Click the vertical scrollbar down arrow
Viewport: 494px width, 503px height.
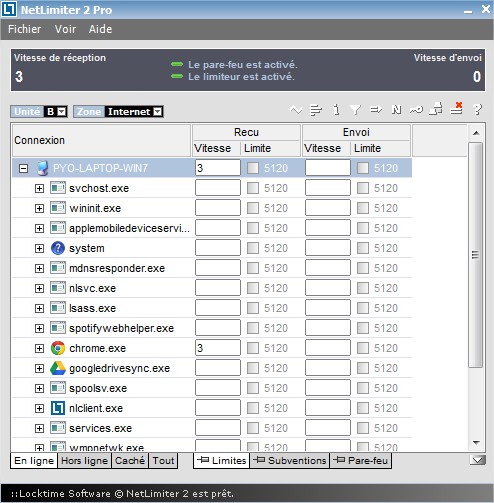click(x=476, y=443)
